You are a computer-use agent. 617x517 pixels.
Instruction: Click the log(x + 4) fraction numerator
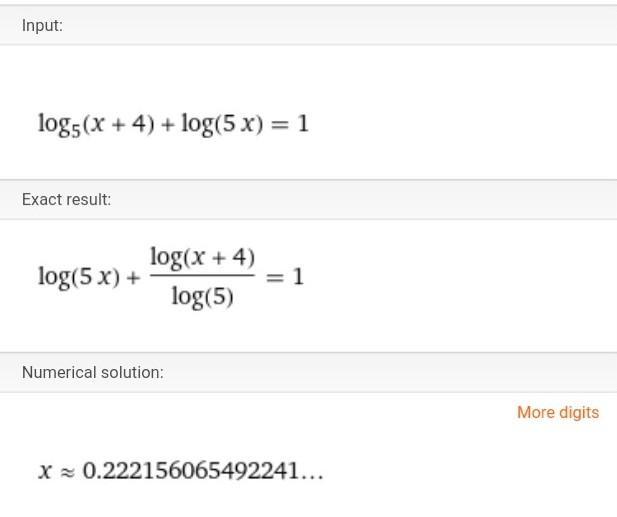[x=203, y=258]
